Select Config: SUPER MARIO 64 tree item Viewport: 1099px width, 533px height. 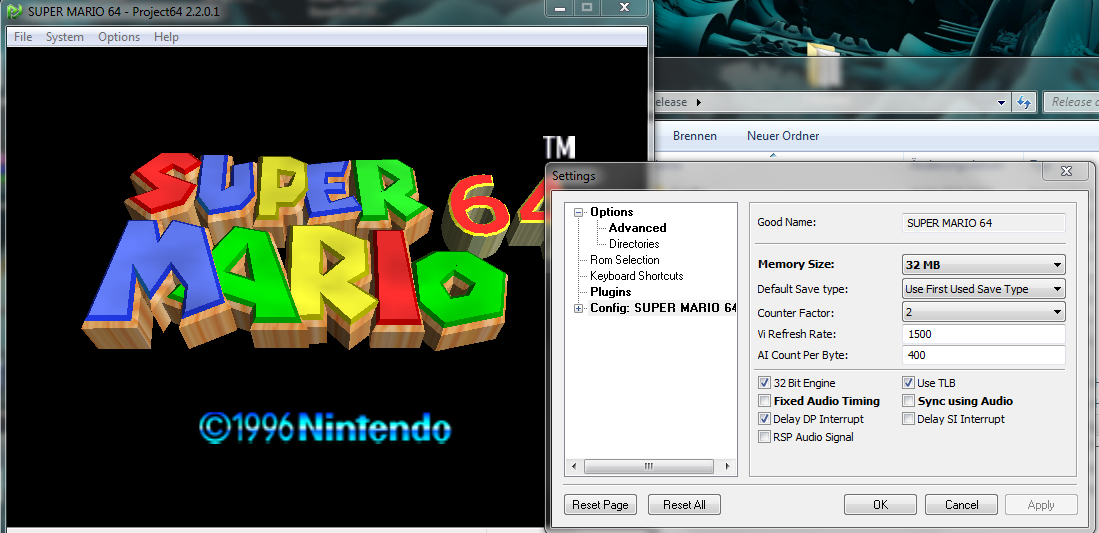[x=662, y=308]
